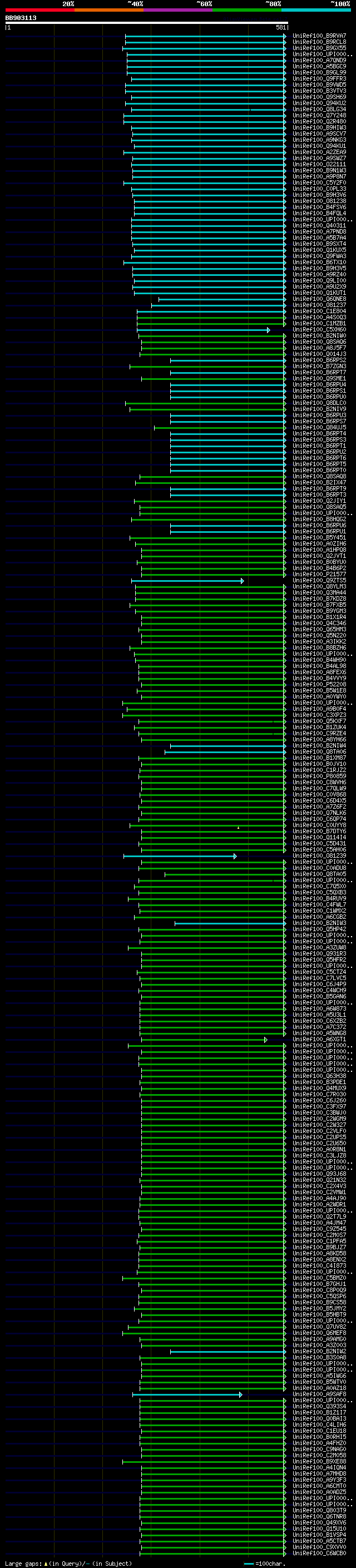This screenshot has width=356, height=1568.
Task: Click the hit label UniRef100_C6WCB0
Action: tap(319, 1554)
